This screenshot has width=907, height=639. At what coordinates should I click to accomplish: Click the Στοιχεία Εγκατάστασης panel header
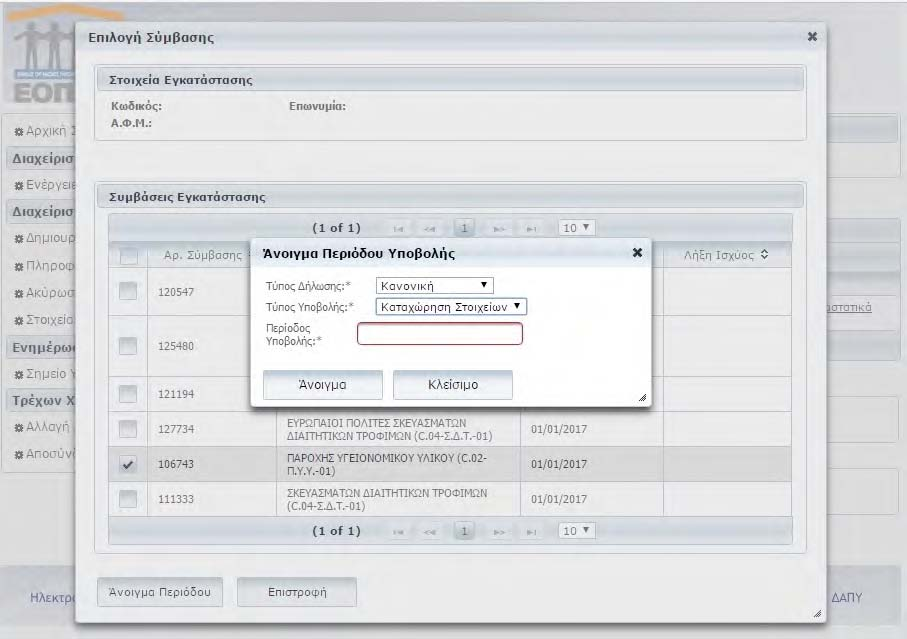click(450, 80)
